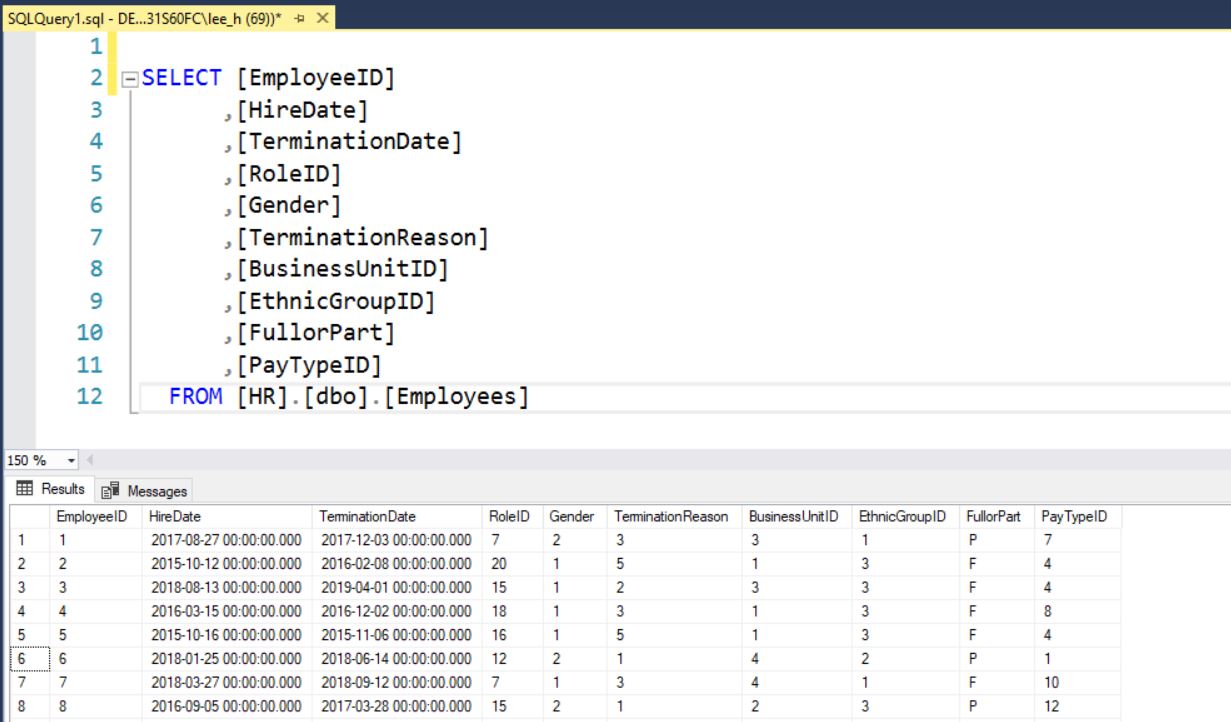Click PayTypeID cell with value 10
Image resolution: width=1231 pixels, height=722 pixels.
[x=1077, y=682]
